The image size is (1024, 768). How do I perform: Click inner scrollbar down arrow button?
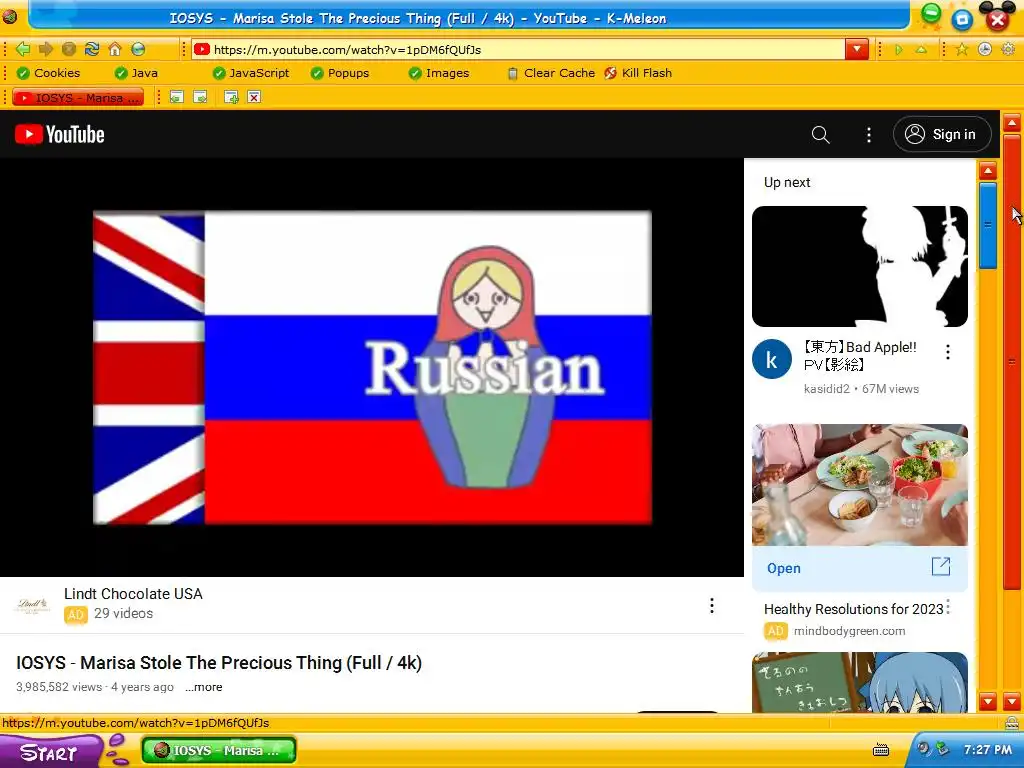coord(988,702)
